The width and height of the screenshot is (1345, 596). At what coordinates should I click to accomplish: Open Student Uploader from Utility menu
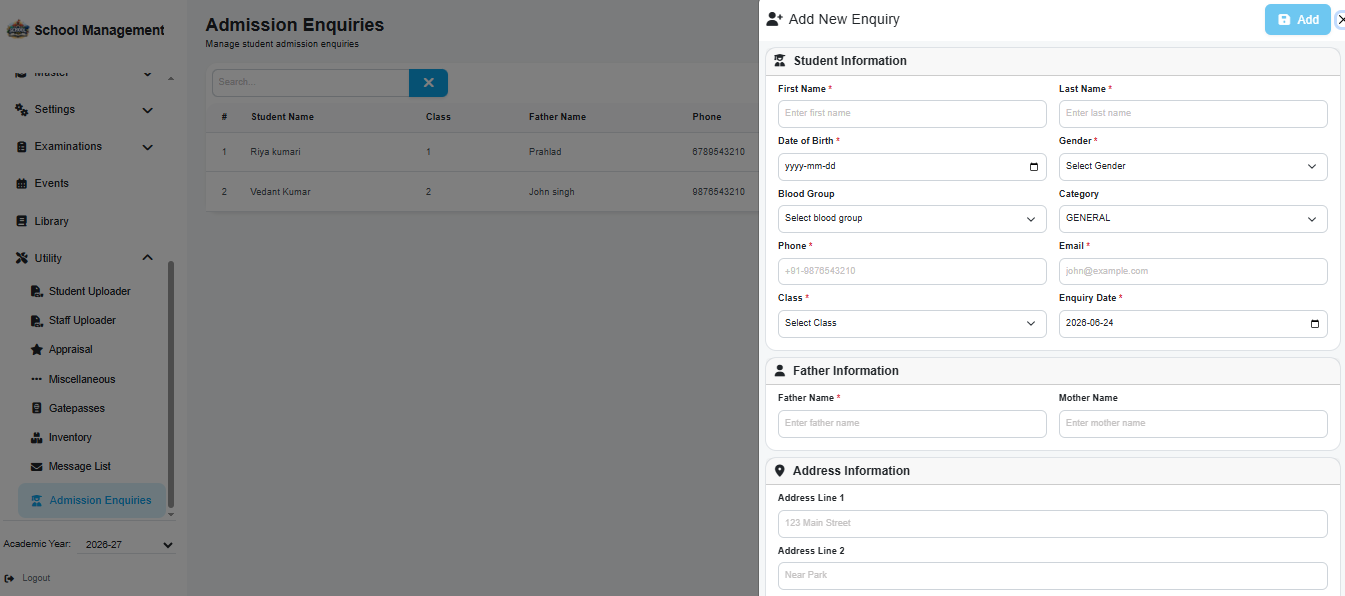(x=89, y=291)
